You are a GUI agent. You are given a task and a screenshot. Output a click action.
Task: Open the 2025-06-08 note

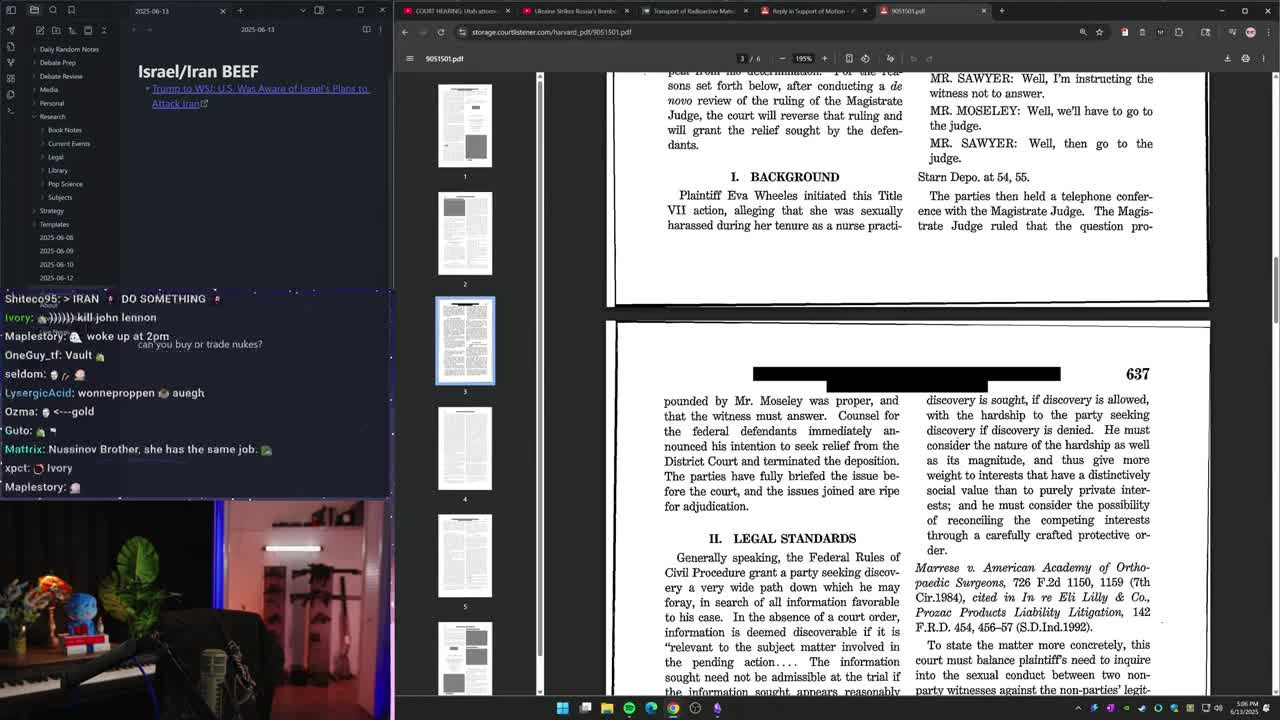click(x=56, y=237)
